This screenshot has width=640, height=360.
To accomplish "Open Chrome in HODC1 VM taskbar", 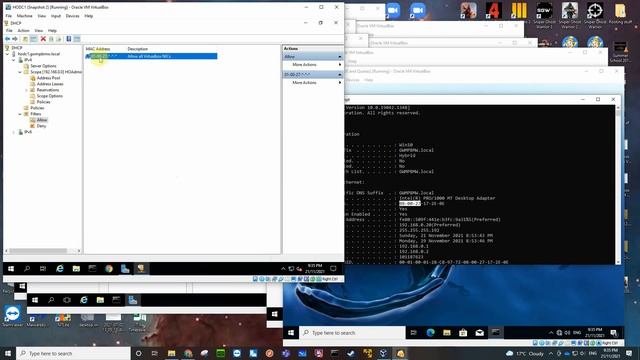I will 109,269.
